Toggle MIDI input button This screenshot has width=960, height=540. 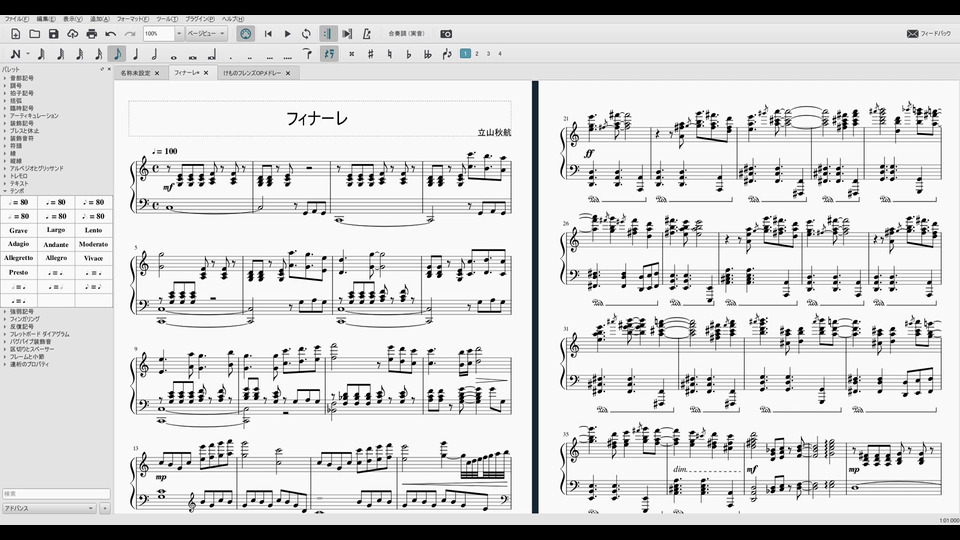(x=246, y=34)
